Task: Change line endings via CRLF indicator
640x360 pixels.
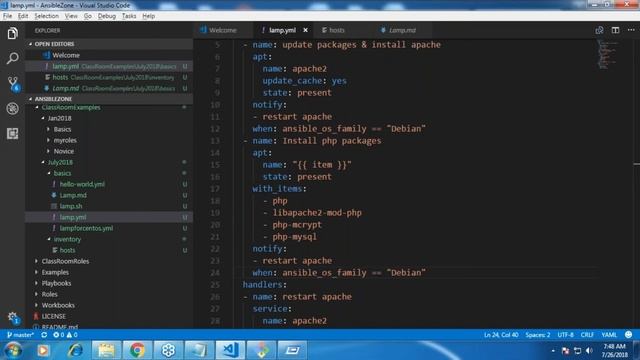Action: pos(587,335)
